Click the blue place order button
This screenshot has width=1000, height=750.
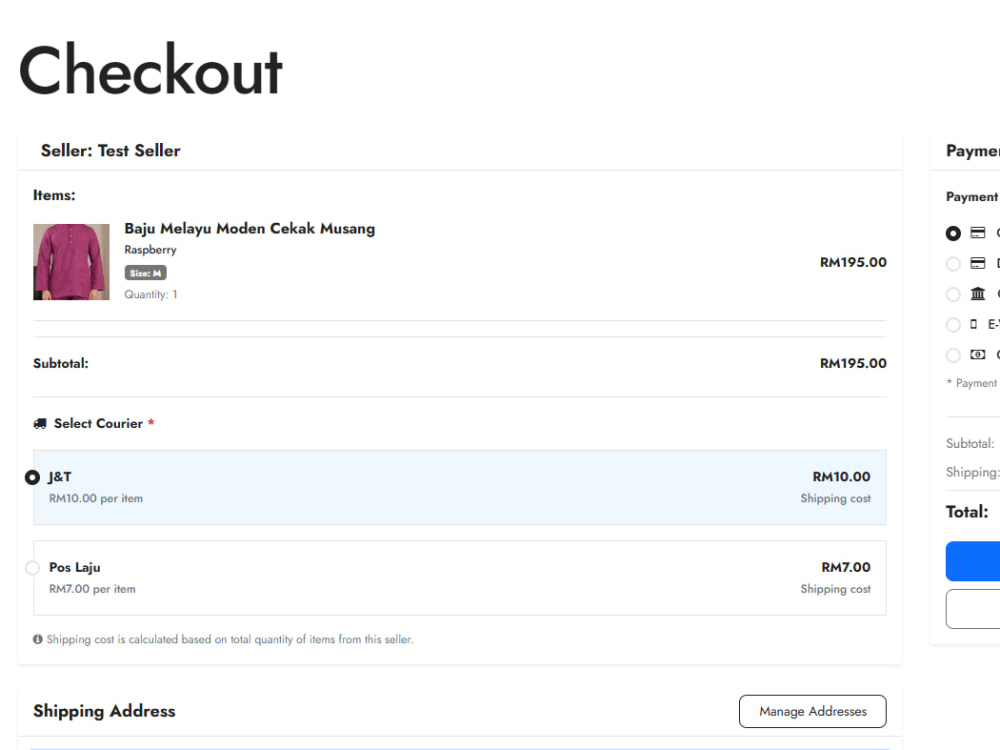coord(973,561)
